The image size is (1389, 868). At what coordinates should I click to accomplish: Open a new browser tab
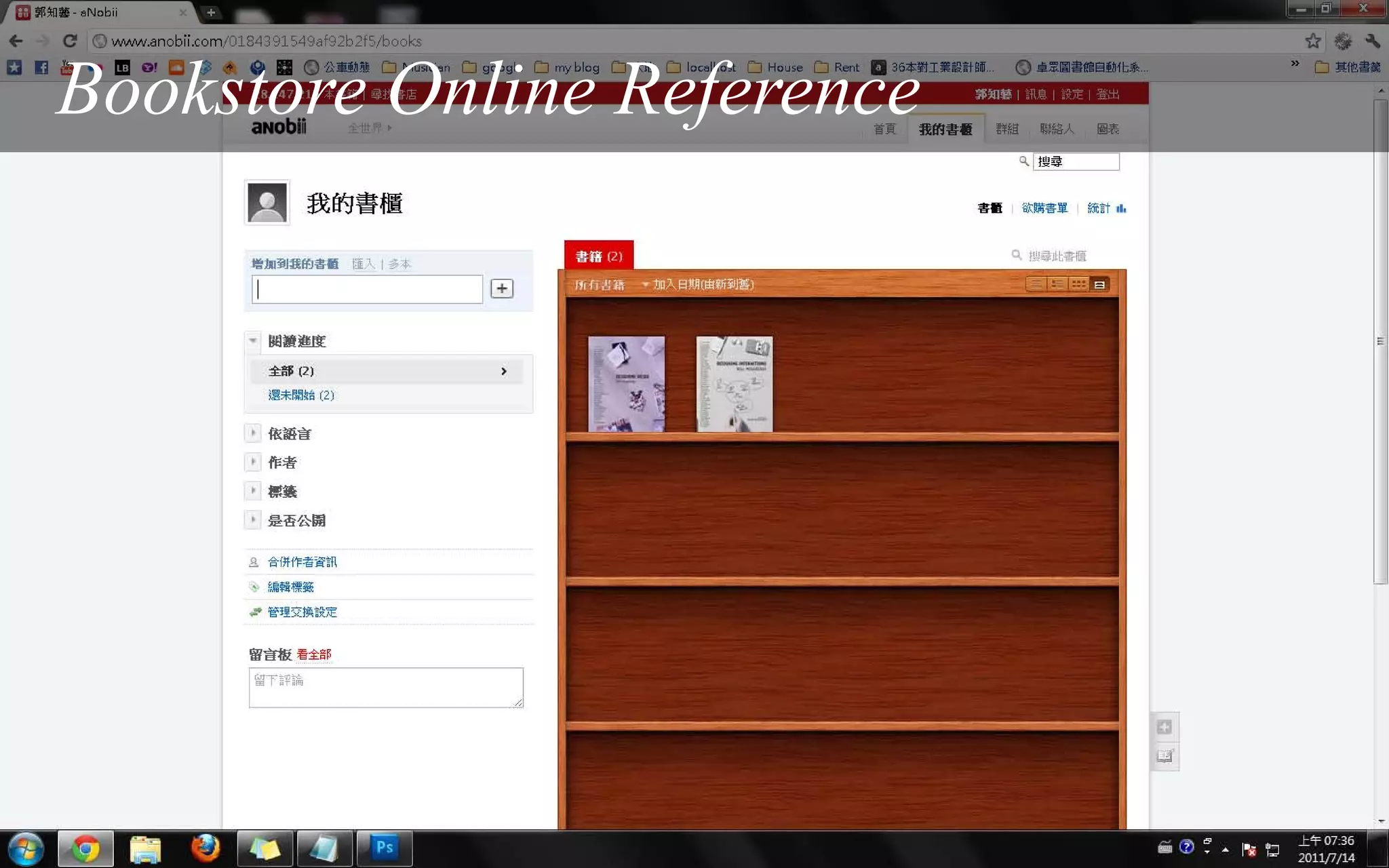click(211, 12)
